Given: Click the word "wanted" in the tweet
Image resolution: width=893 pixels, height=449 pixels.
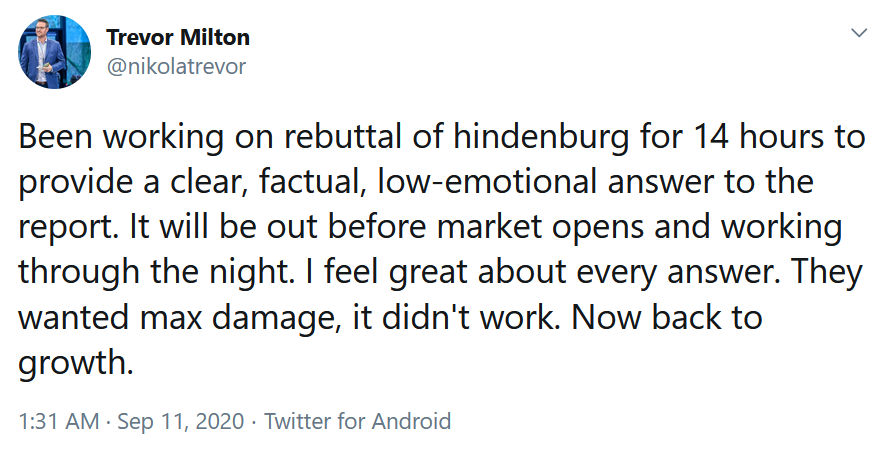Looking at the screenshot, I should 73,319.
